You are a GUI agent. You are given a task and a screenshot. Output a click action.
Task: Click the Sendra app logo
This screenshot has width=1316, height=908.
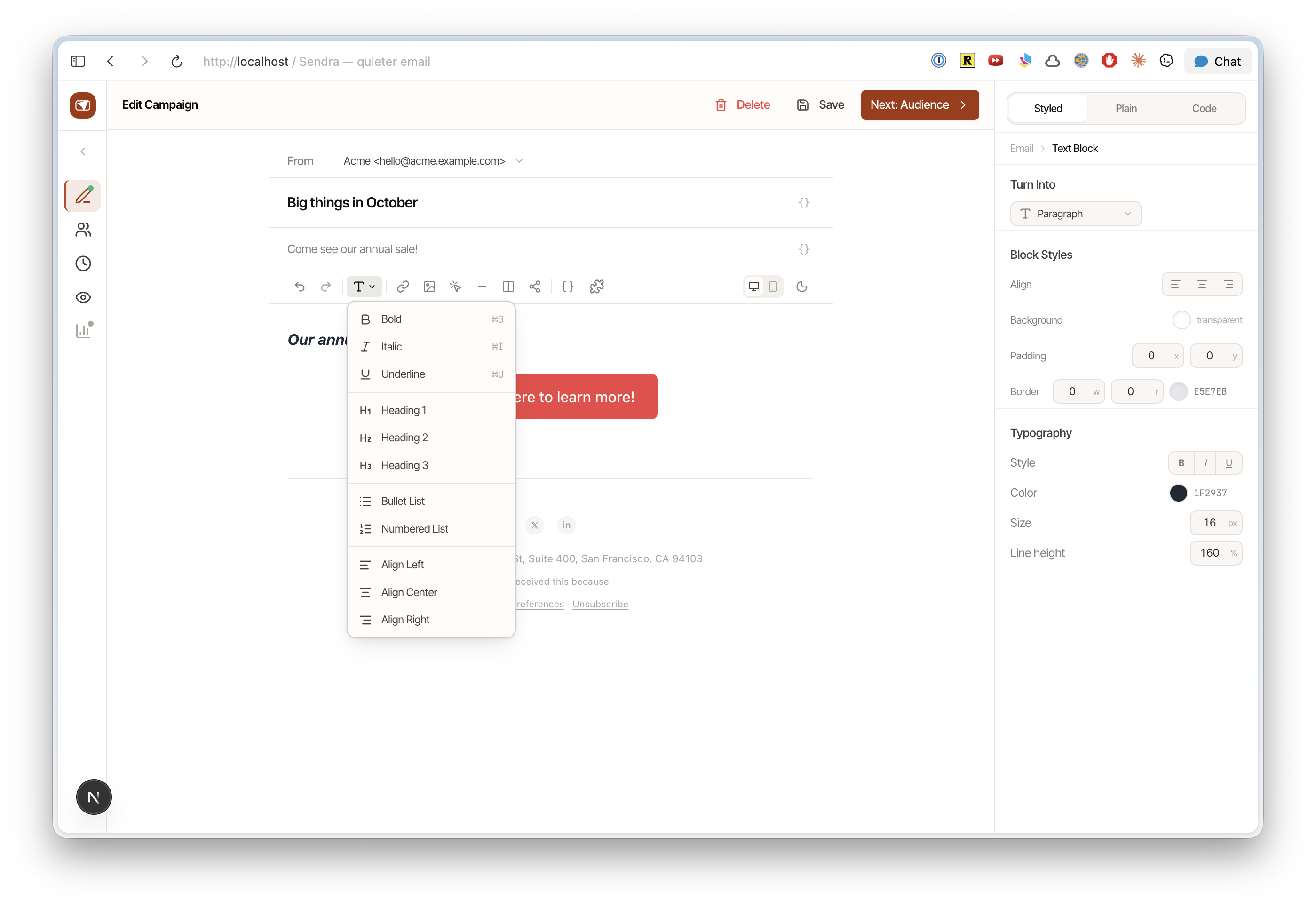click(x=83, y=105)
